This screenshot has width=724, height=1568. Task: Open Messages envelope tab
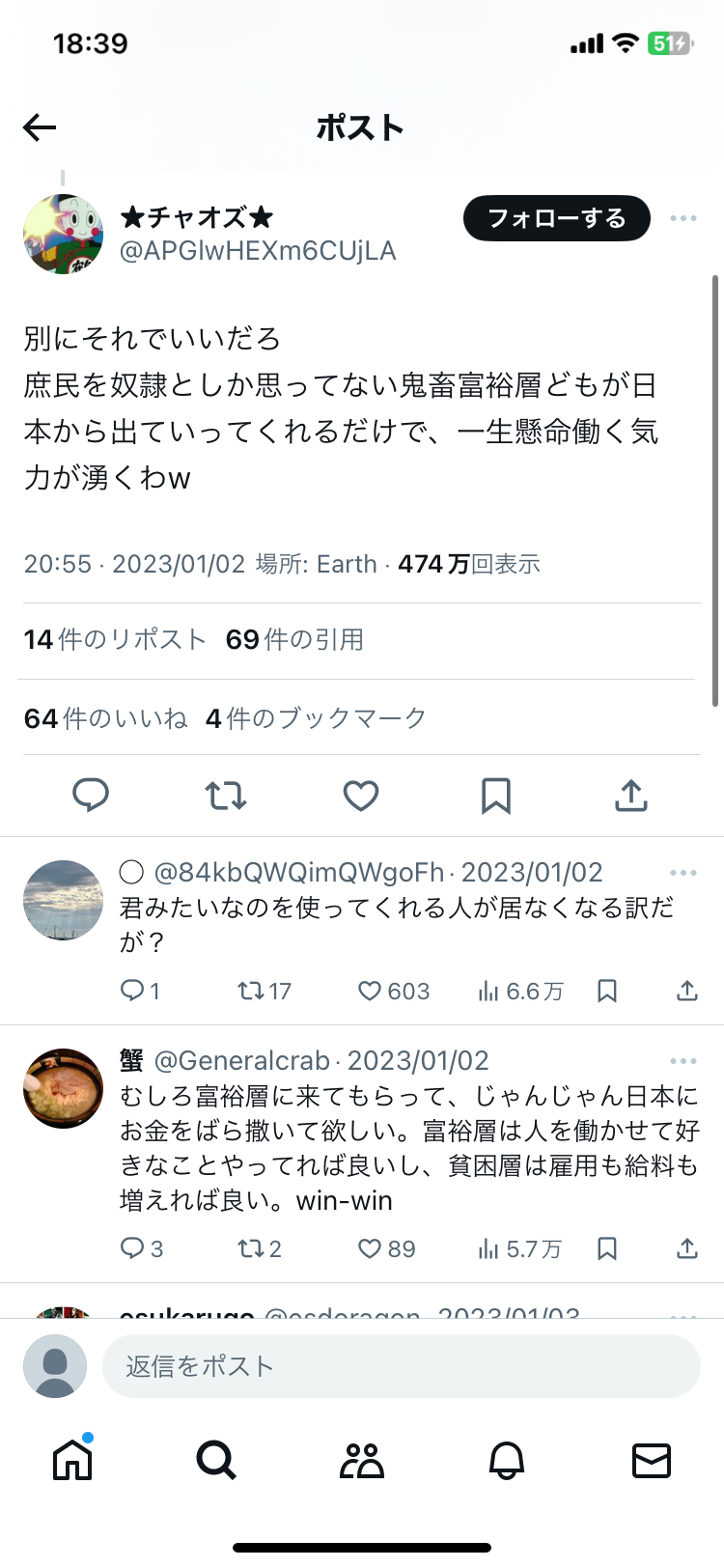pos(652,1461)
